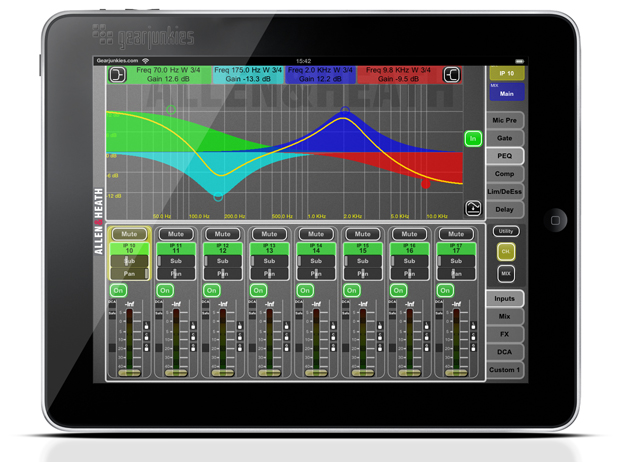Mute channel 11
This screenshot has height=462, width=630.
tap(176, 234)
